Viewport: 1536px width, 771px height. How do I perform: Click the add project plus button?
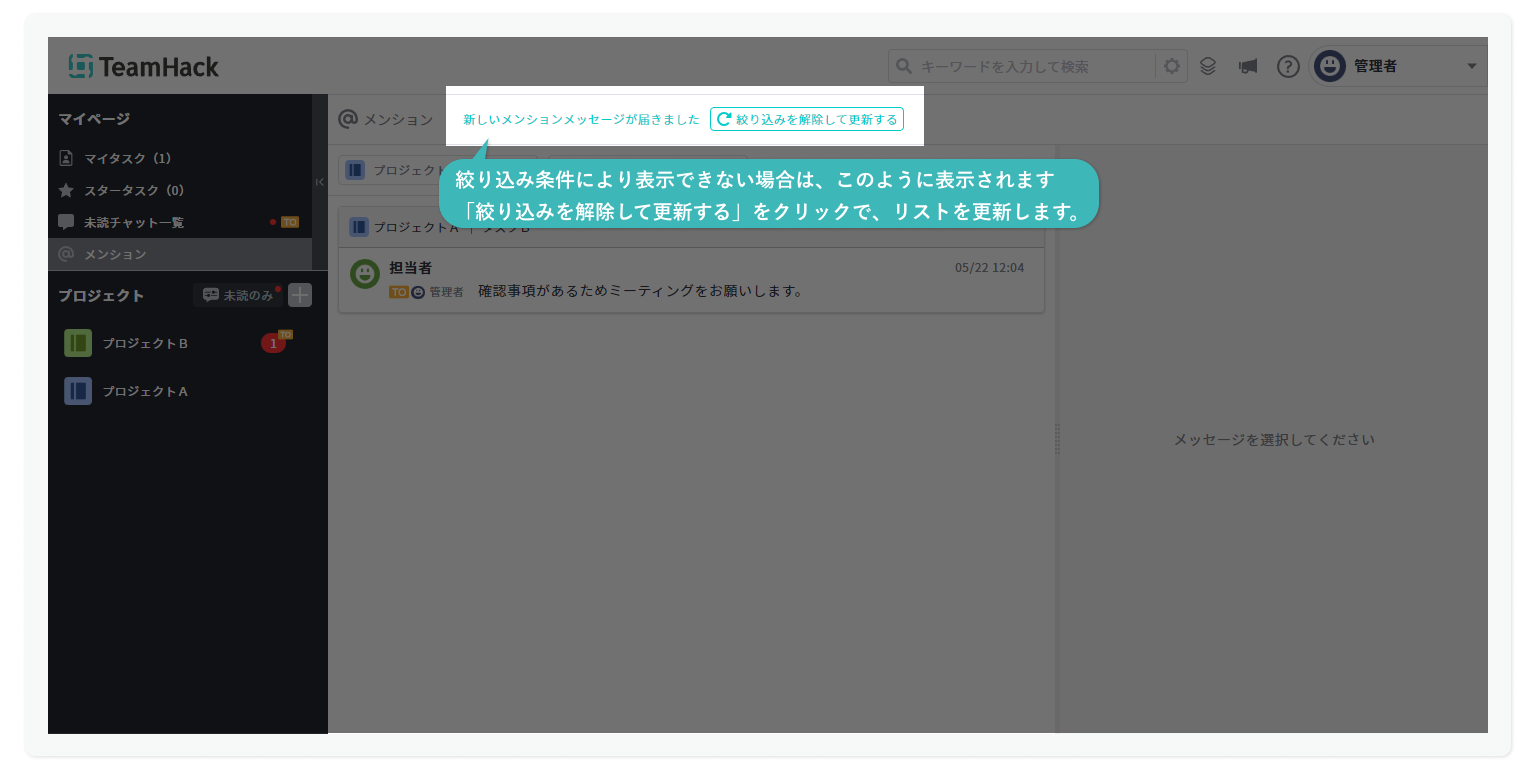click(x=300, y=295)
